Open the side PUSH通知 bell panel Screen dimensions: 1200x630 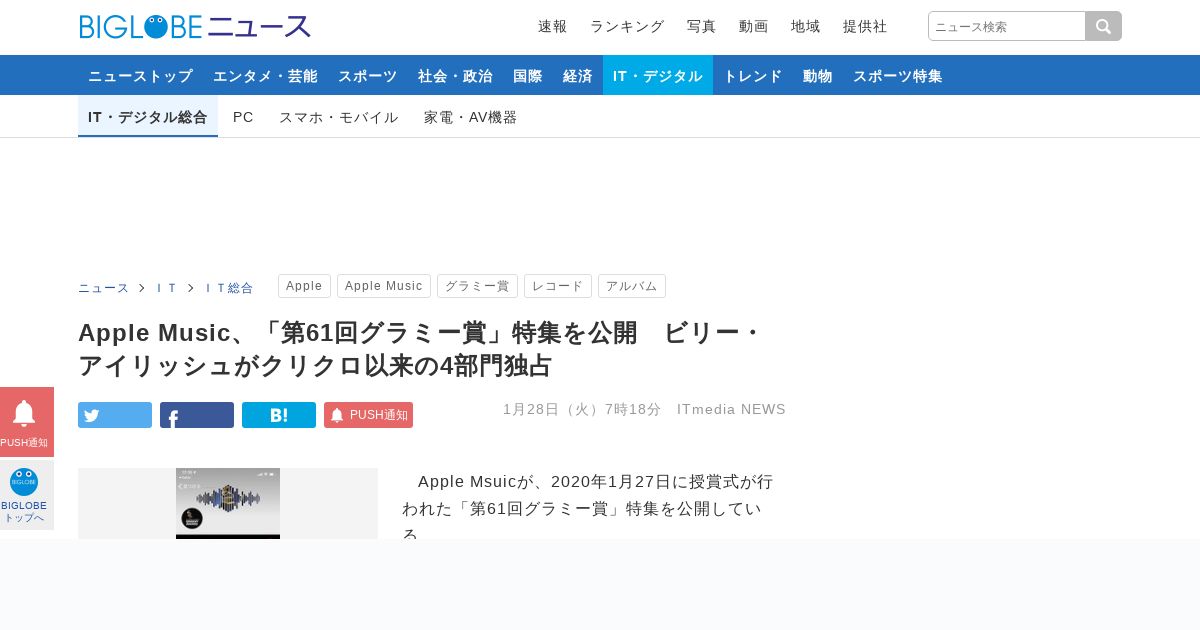click(26, 422)
